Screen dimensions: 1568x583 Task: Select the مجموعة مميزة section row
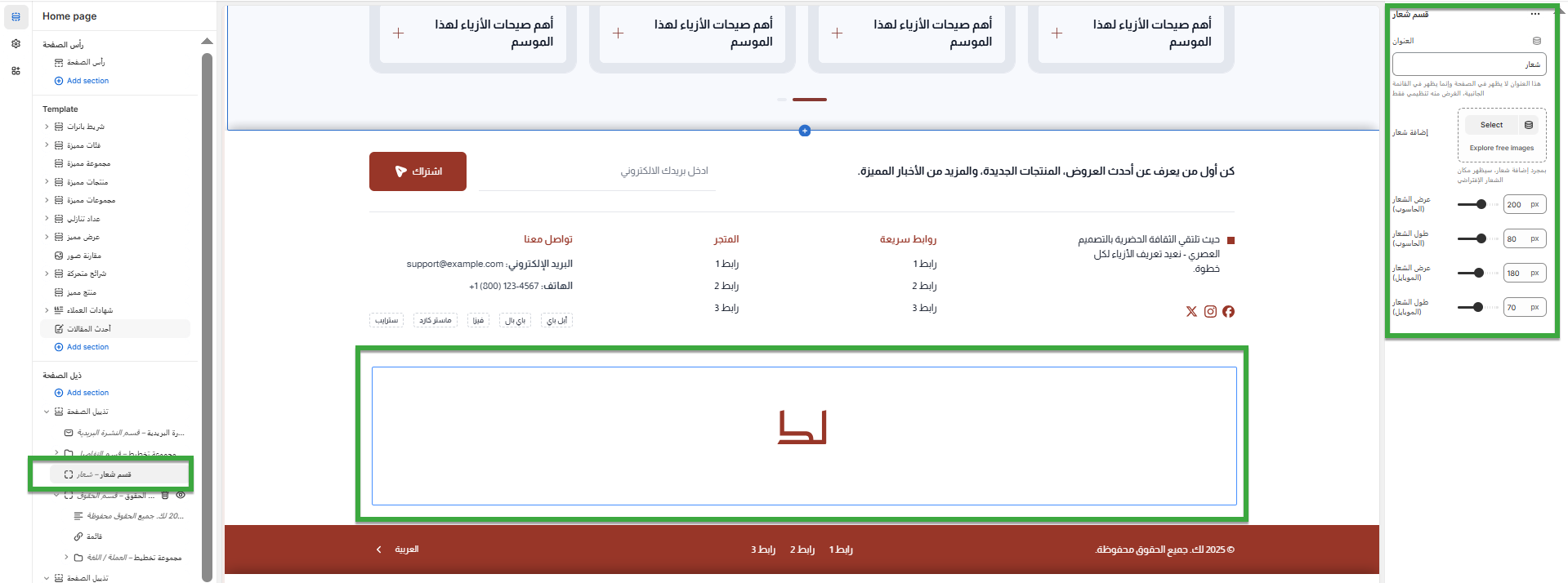tap(114, 163)
